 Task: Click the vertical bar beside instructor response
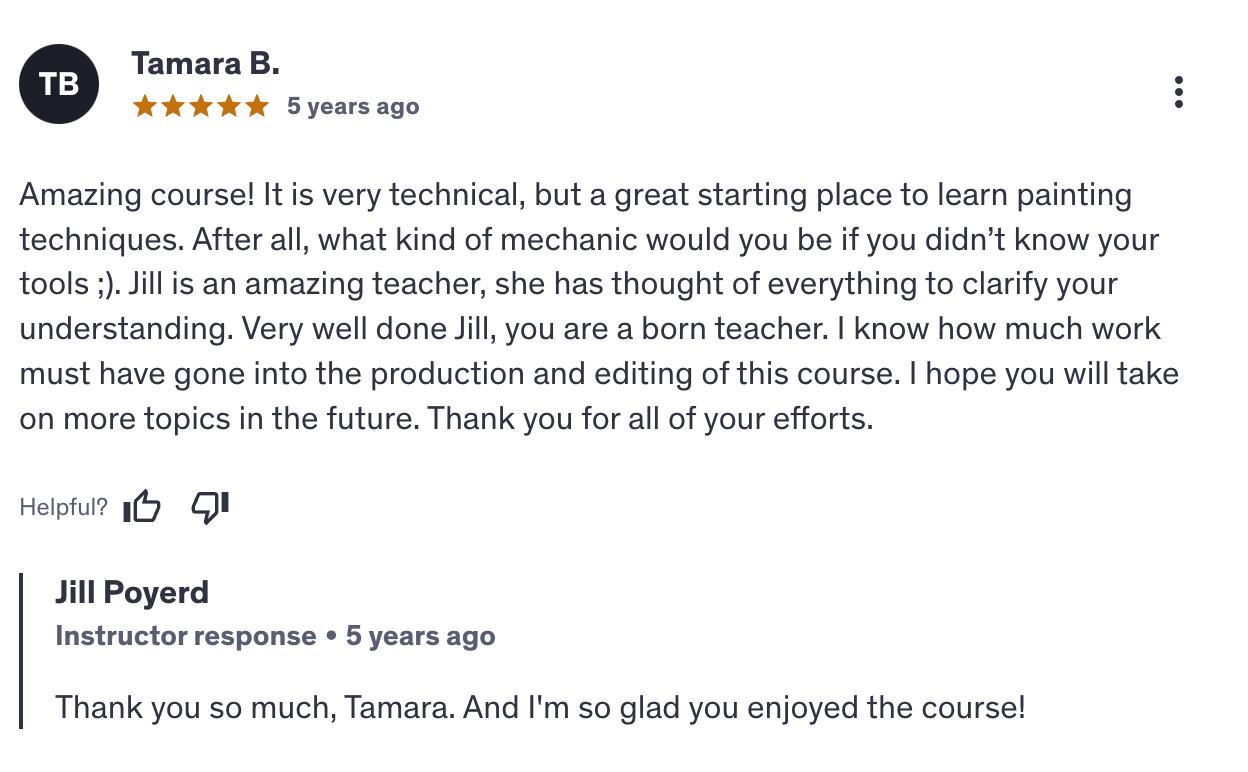click(x=21, y=650)
